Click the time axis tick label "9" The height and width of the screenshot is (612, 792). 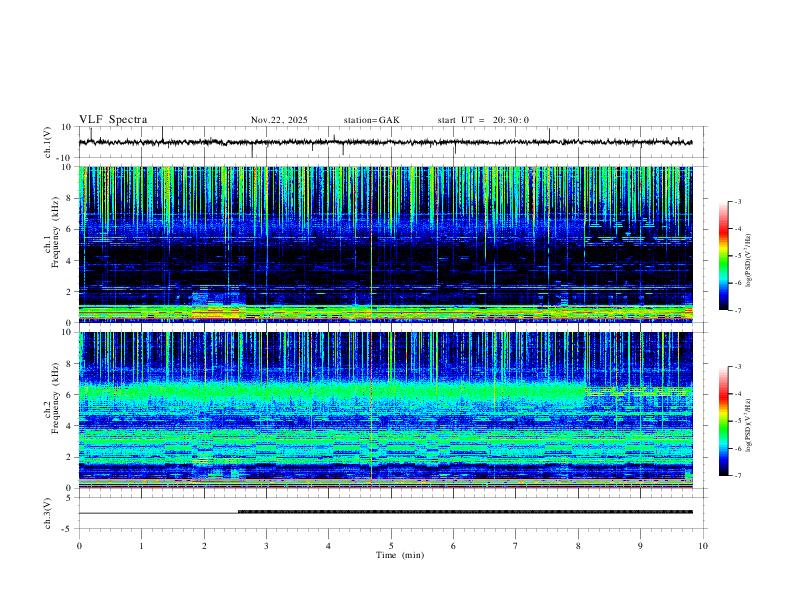(x=640, y=546)
